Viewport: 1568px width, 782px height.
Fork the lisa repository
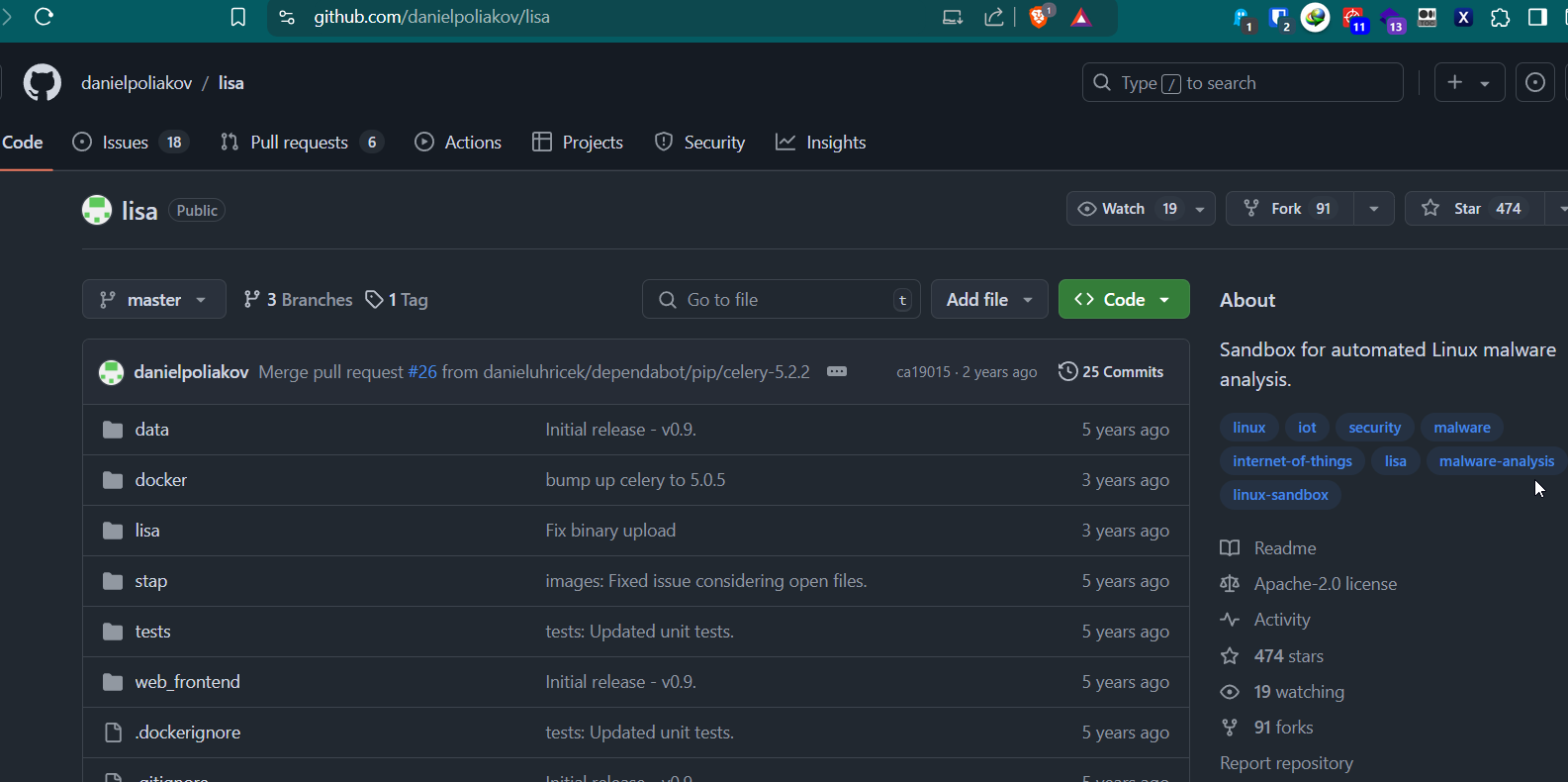[1290, 209]
